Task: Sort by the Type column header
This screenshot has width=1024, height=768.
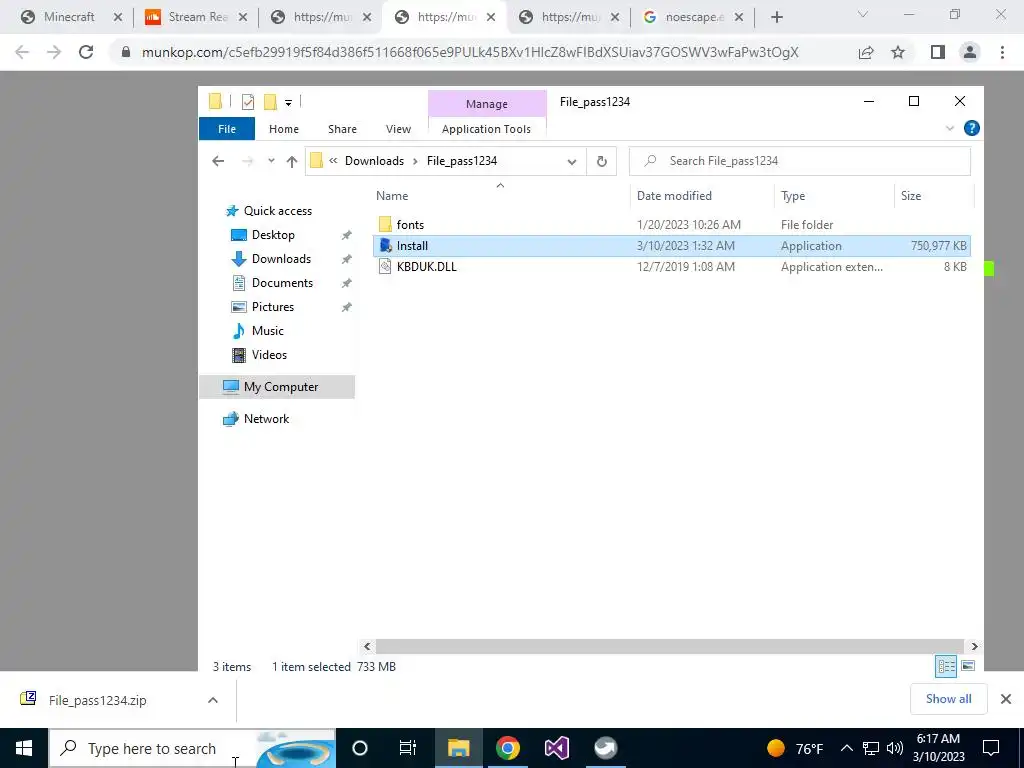Action: tap(793, 196)
